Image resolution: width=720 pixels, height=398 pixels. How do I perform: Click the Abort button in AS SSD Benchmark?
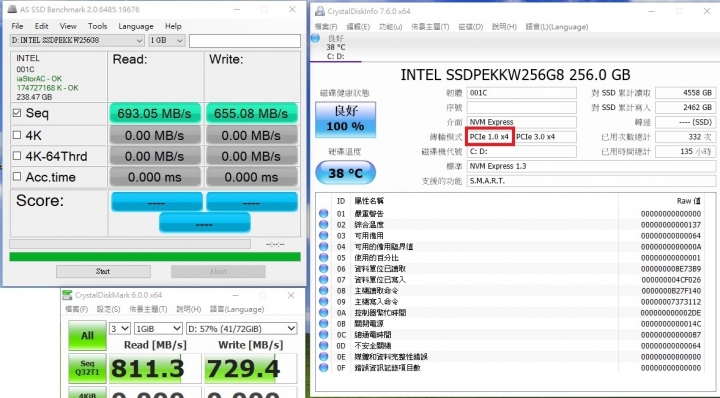218,271
